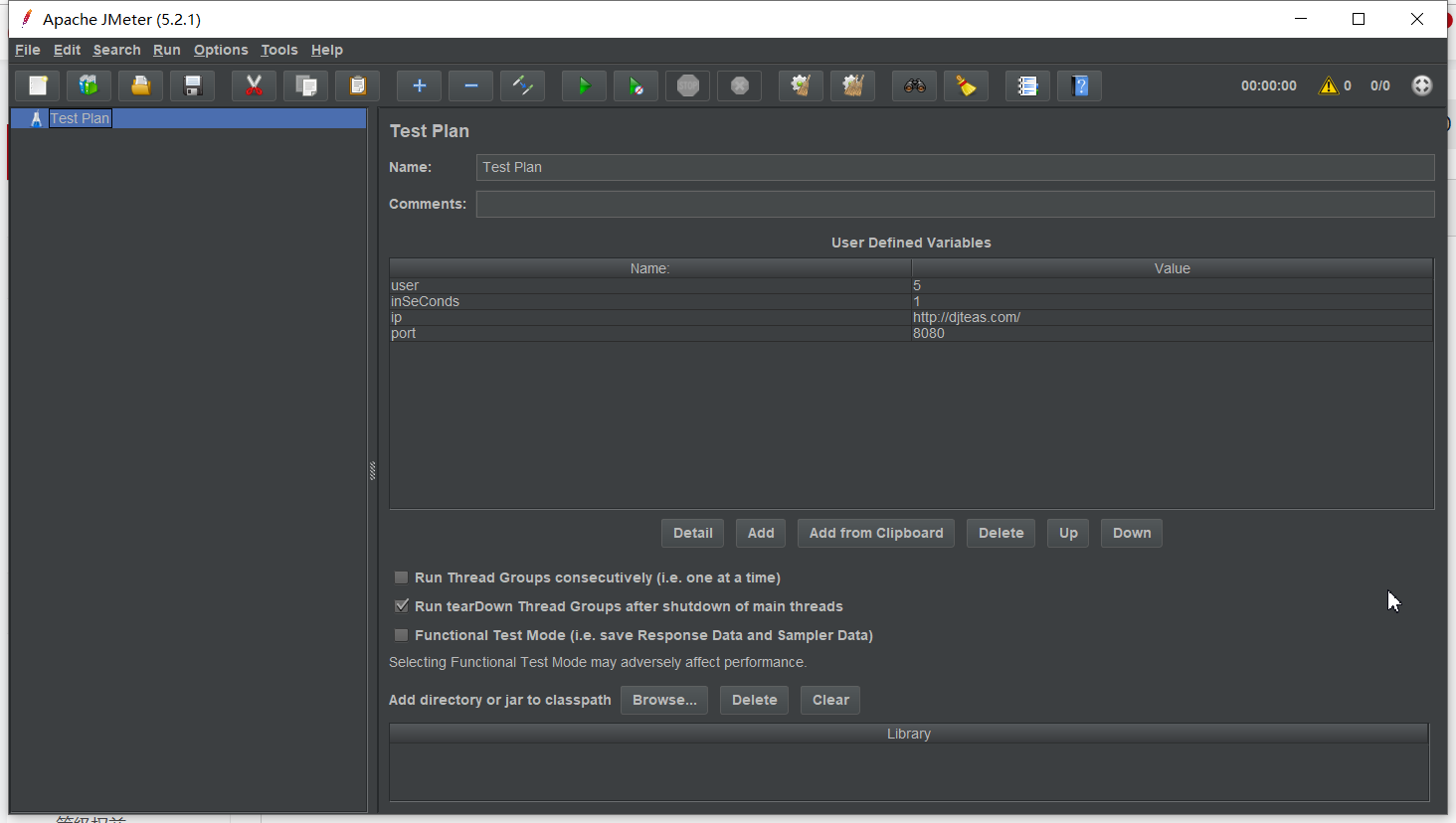
Task: Click the value cell 'http://djteas.com/'
Action: 1173,317
